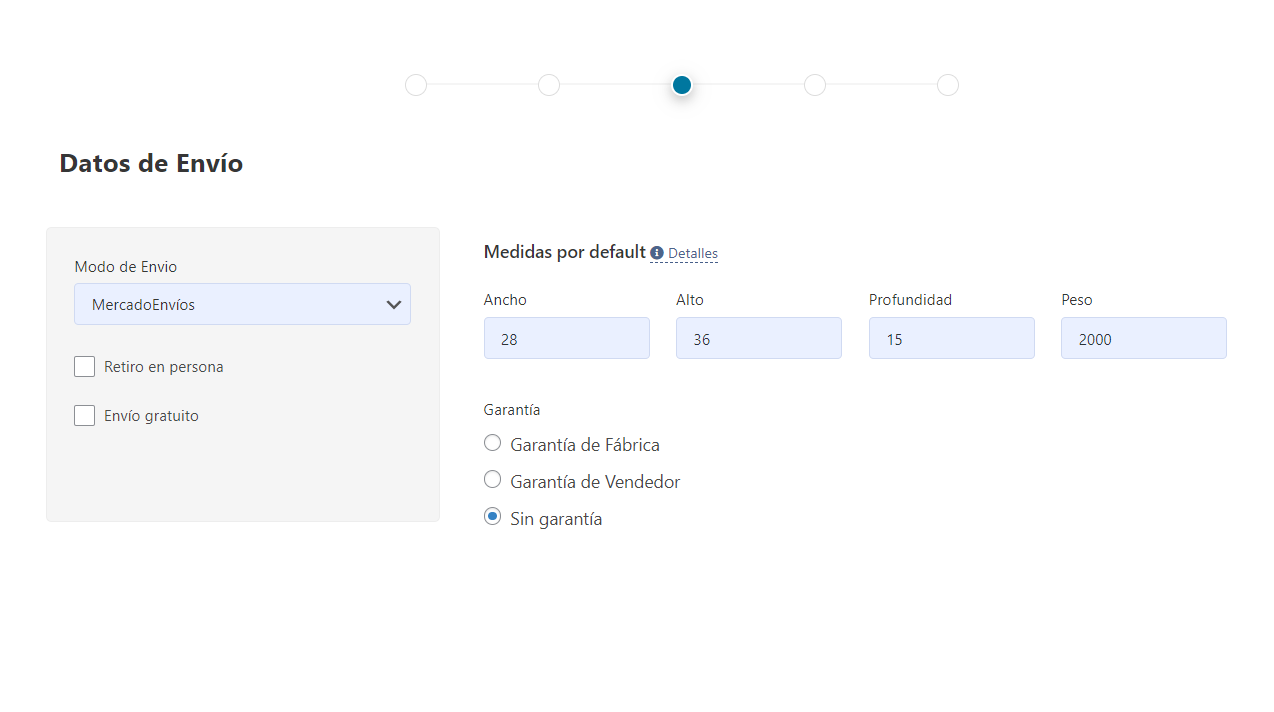Focus the Ancho input field
The width and height of the screenshot is (1274, 712).
(x=567, y=338)
